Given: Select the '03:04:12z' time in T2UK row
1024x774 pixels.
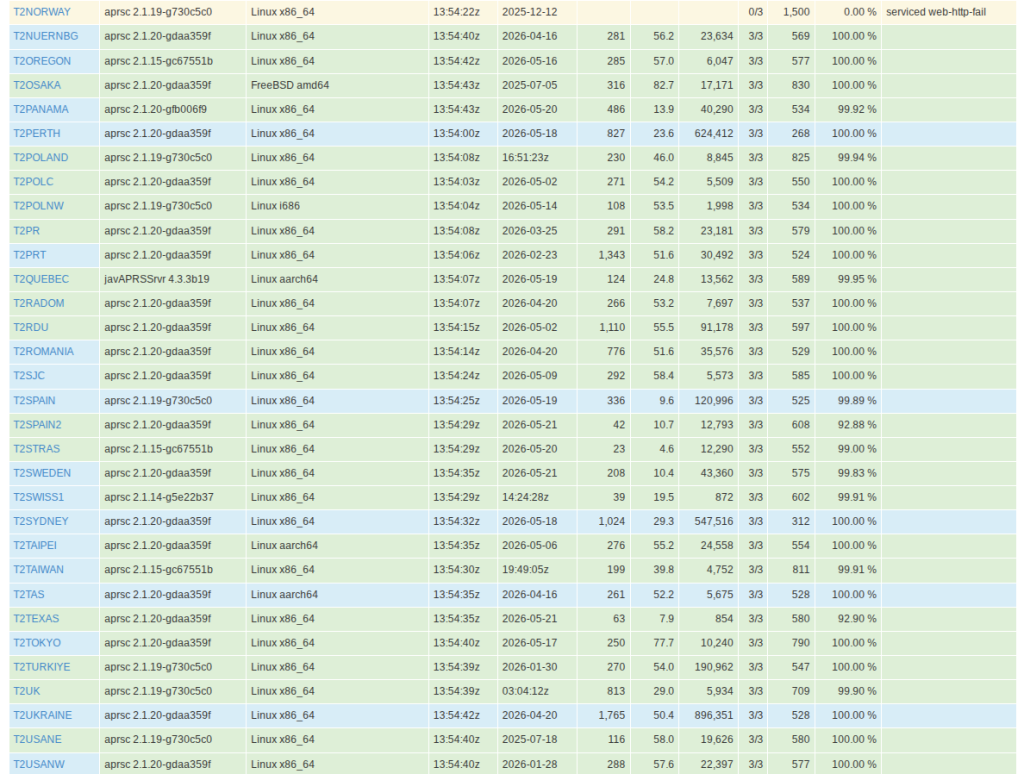Looking at the screenshot, I should coord(525,691).
